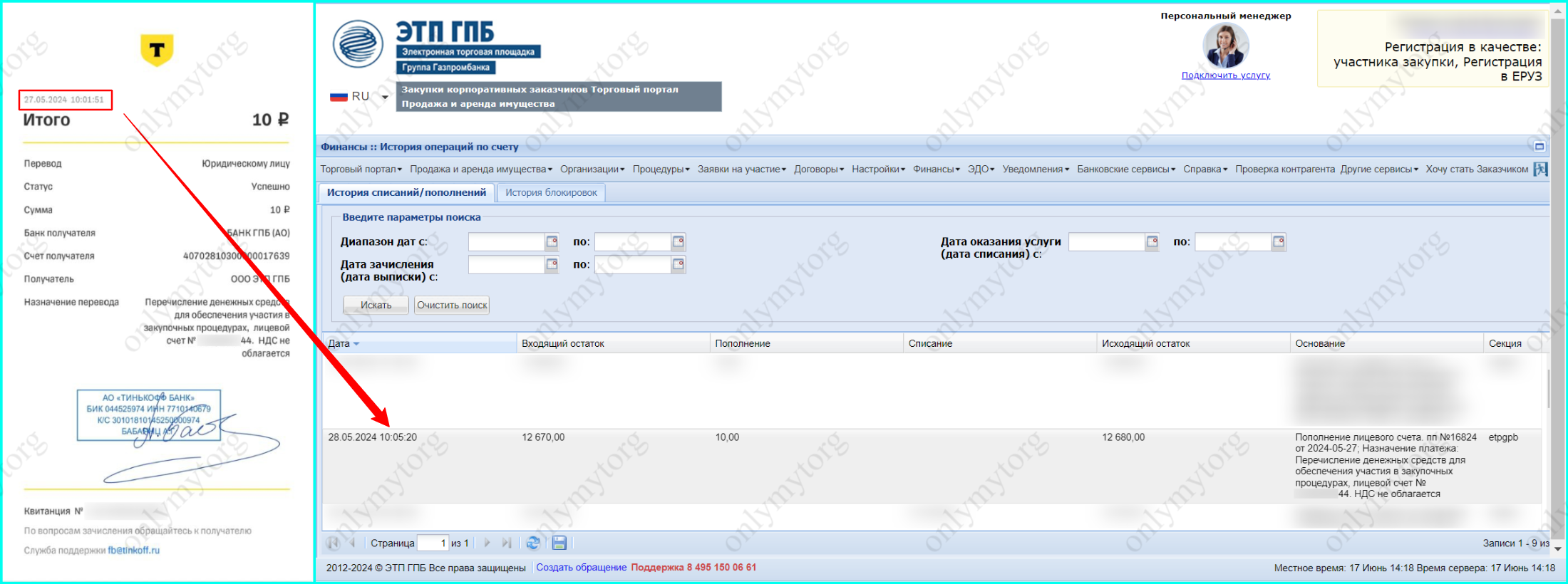This screenshot has height=584, width=1568.
Task: Click the page number input field
Action: (433, 543)
